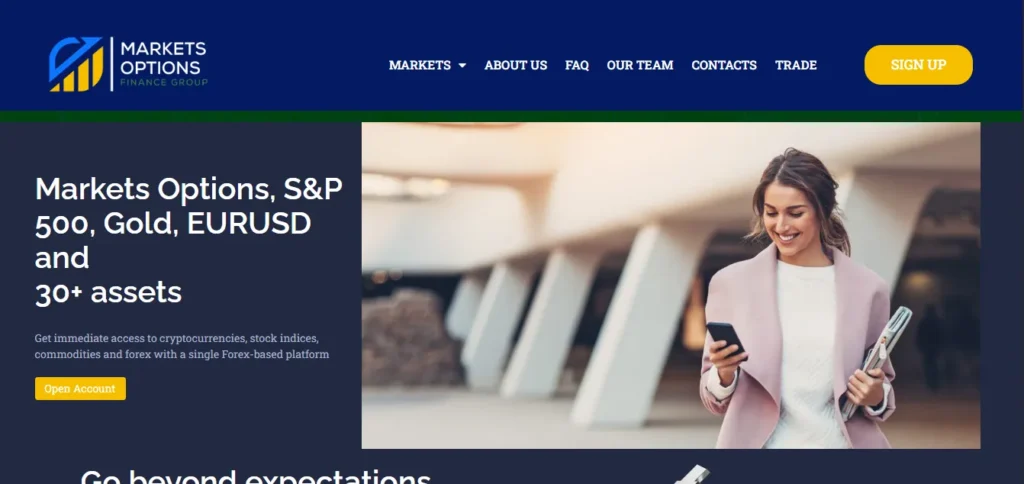Click the laptop carried by the woman

click(876, 363)
